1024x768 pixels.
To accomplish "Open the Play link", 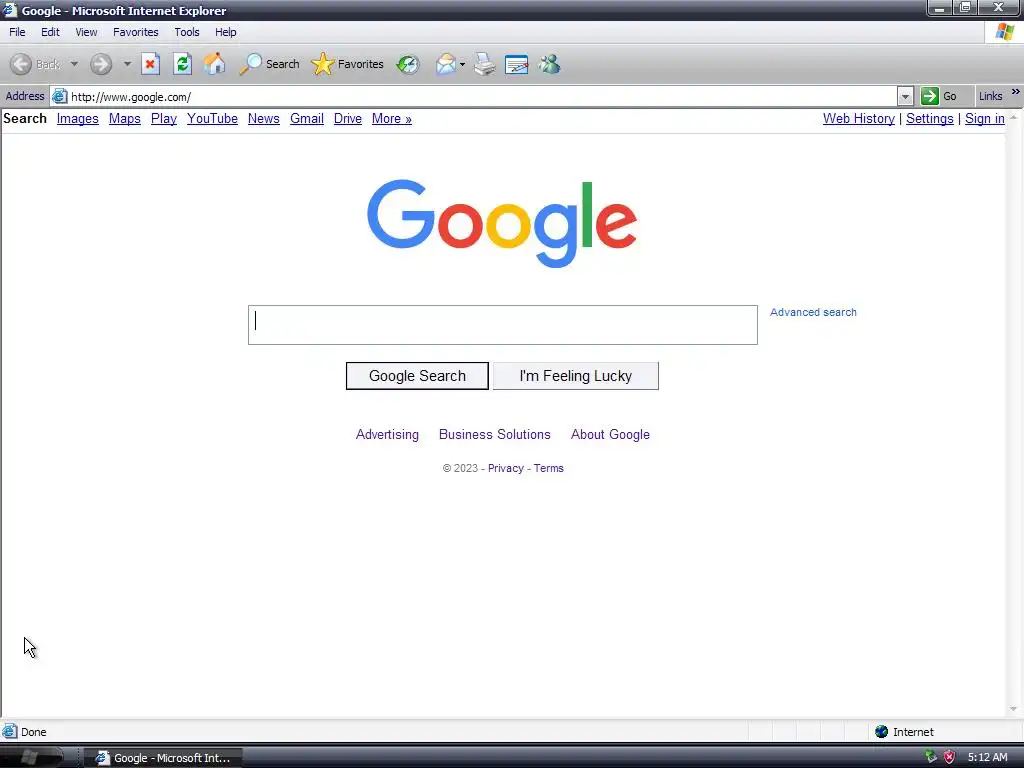I will pyautogui.click(x=164, y=119).
